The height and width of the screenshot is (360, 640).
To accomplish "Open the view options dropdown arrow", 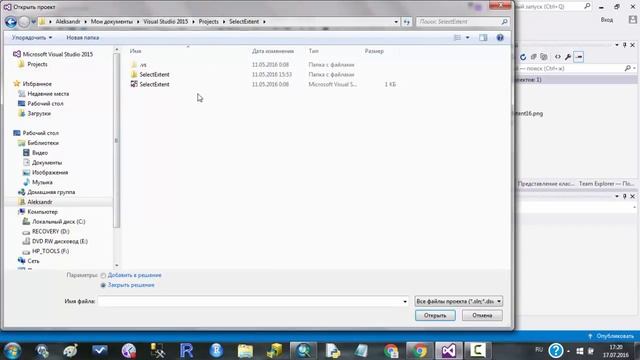I will (x=468, y=38).
